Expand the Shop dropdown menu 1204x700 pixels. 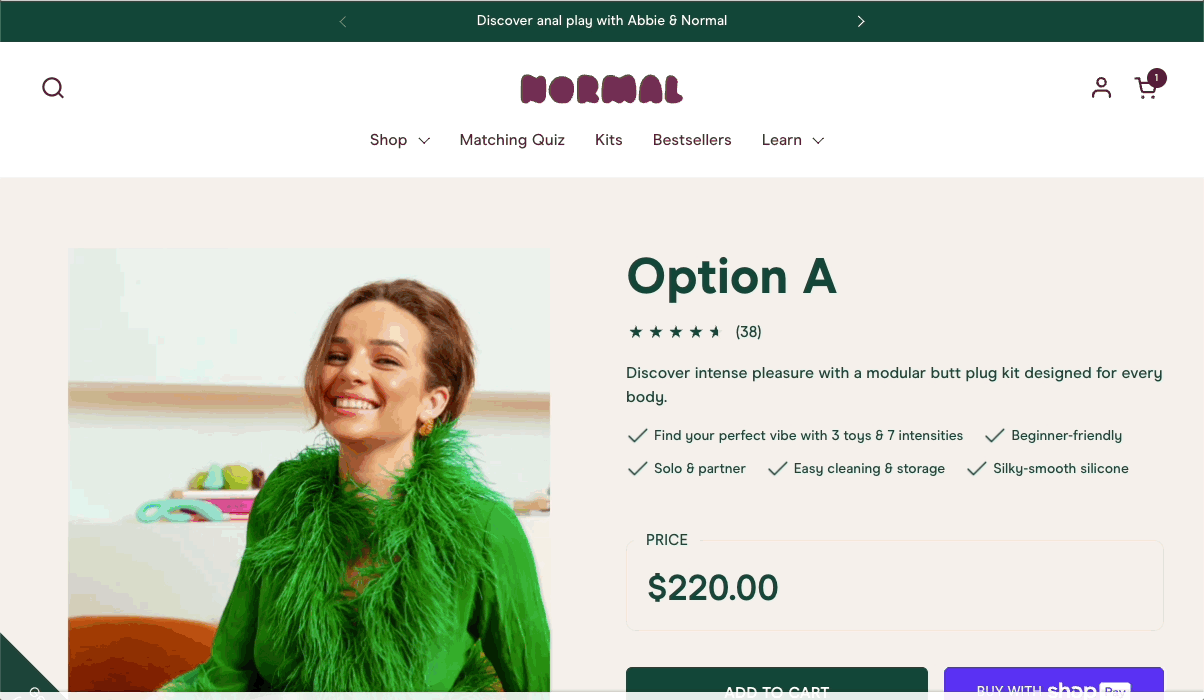point(400,140)
